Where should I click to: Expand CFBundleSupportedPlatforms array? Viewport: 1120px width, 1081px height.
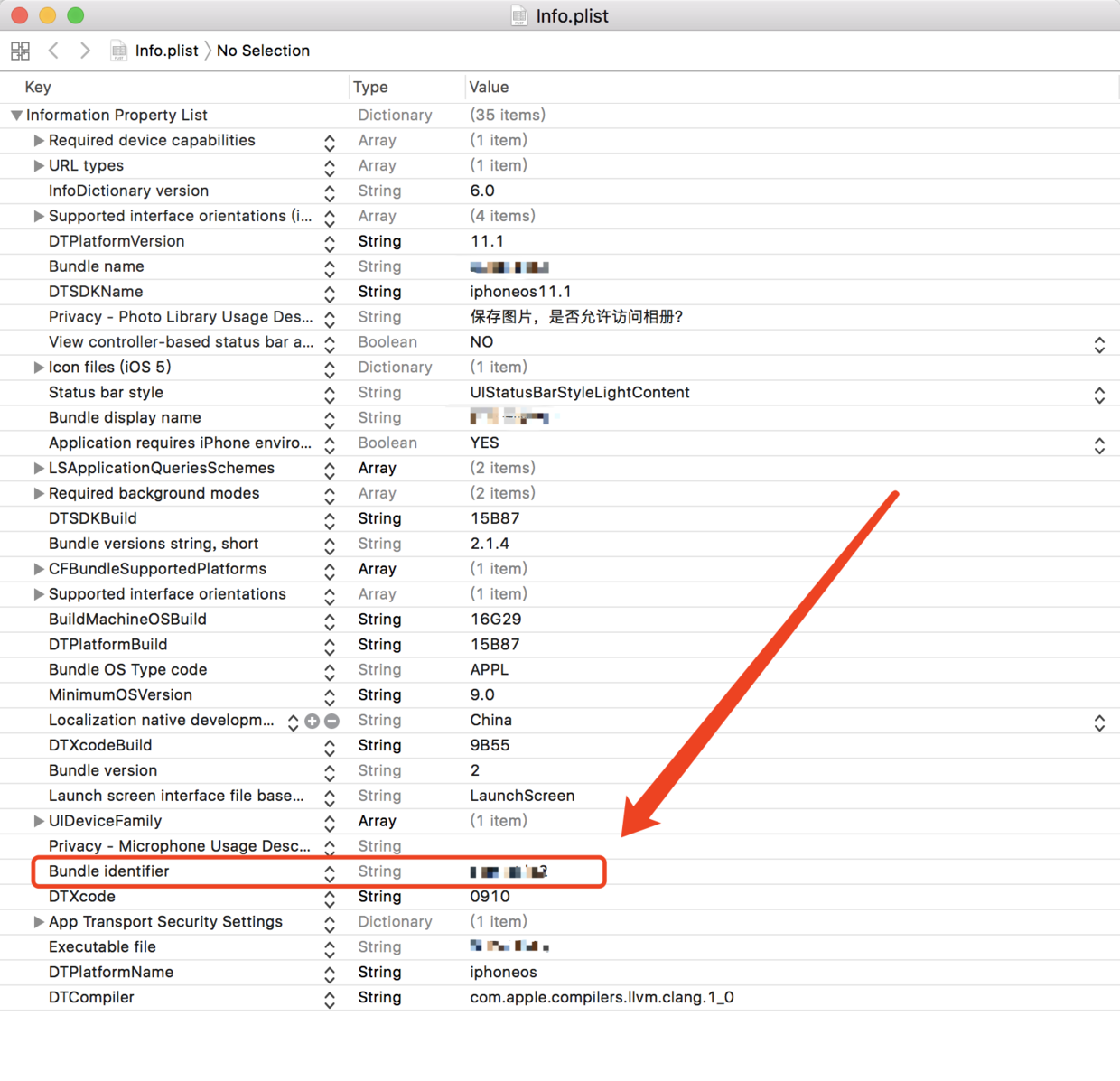[39, 569]
